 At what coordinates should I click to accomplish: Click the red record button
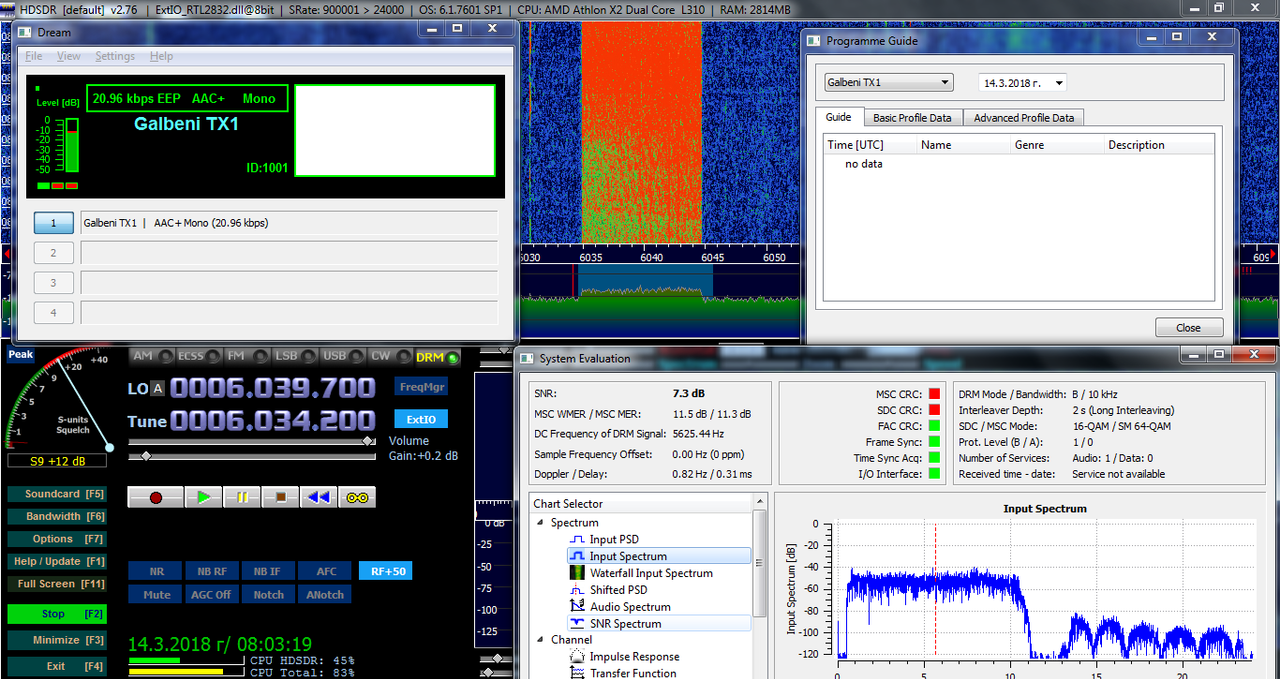(x=156, y=497)
